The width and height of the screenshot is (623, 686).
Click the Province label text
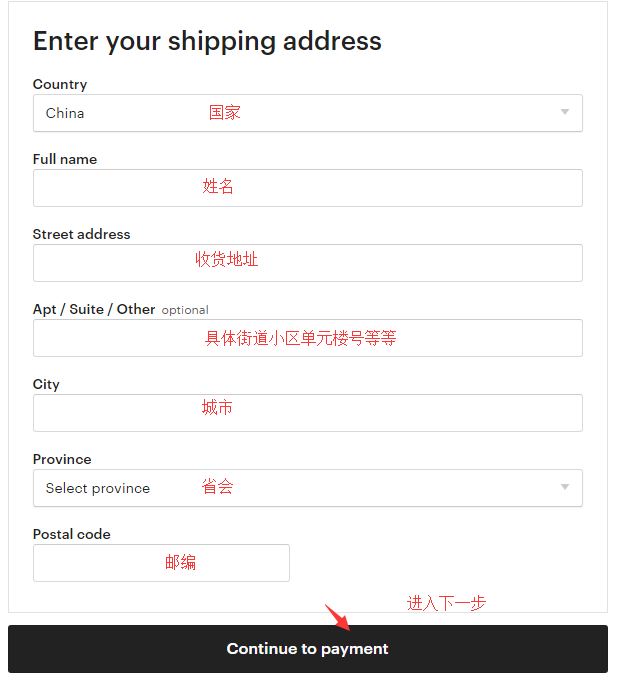click(x=62, y=460)
